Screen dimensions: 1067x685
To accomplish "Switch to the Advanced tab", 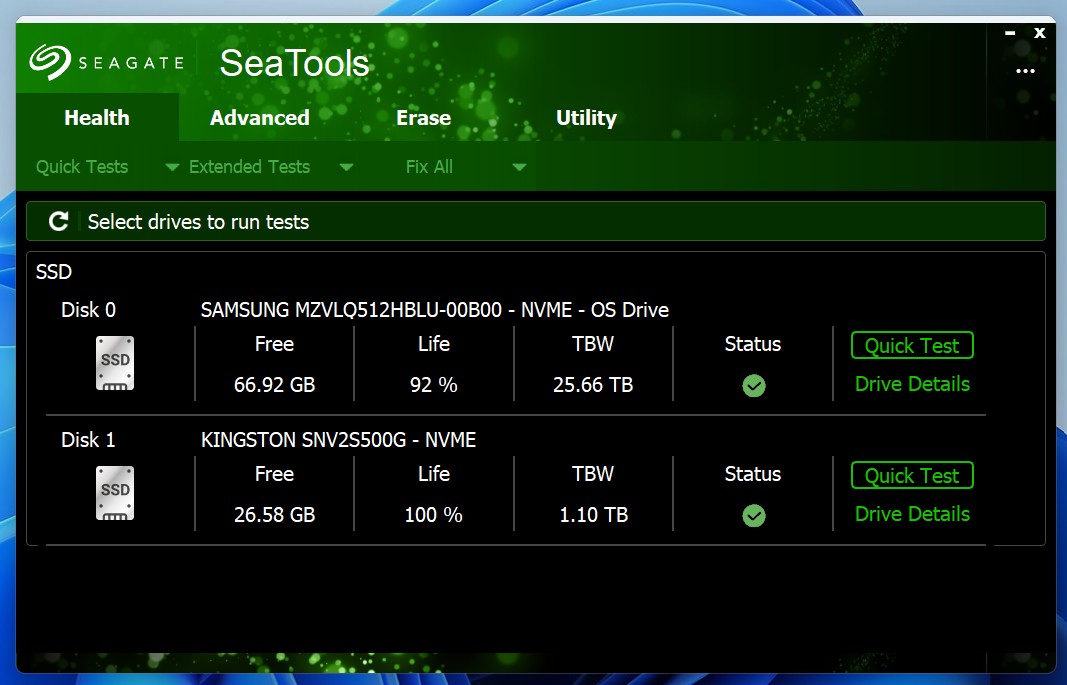I will pos(259,118).
